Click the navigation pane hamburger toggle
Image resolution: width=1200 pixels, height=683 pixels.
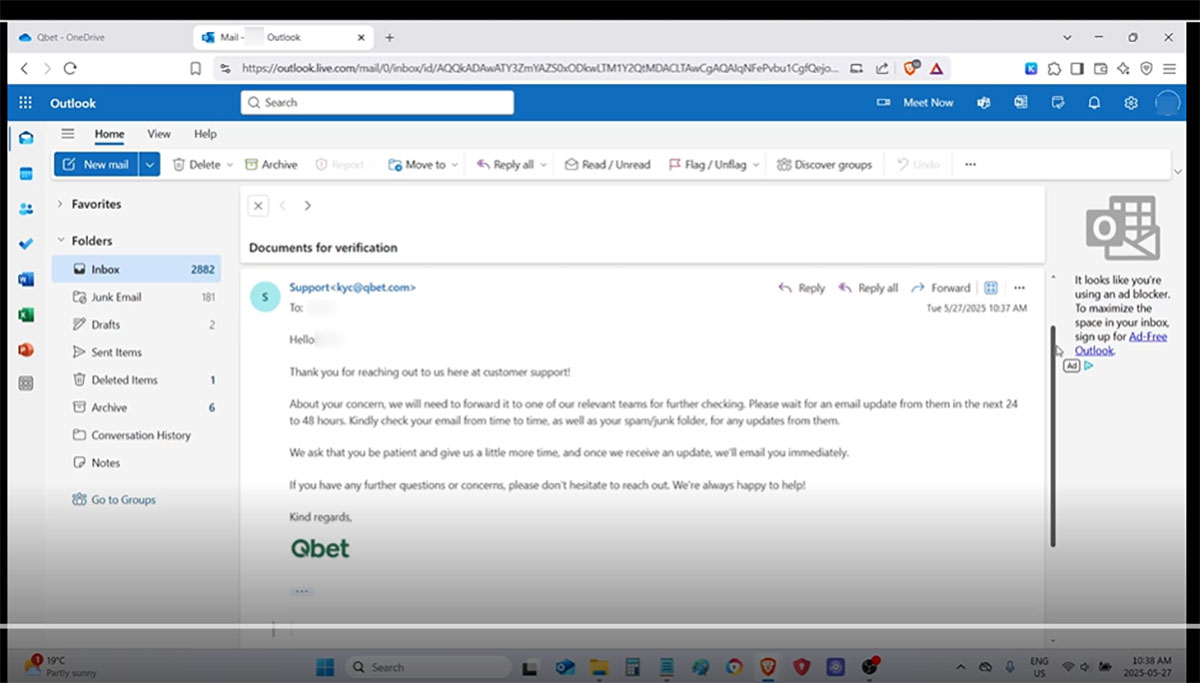pyautogui.click(x=68, y=134)
